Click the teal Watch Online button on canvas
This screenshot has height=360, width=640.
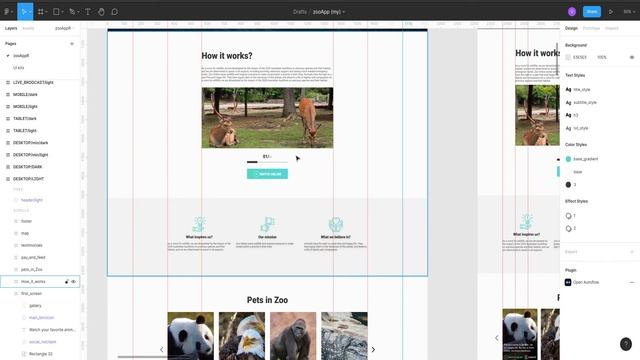click(267, 174)
